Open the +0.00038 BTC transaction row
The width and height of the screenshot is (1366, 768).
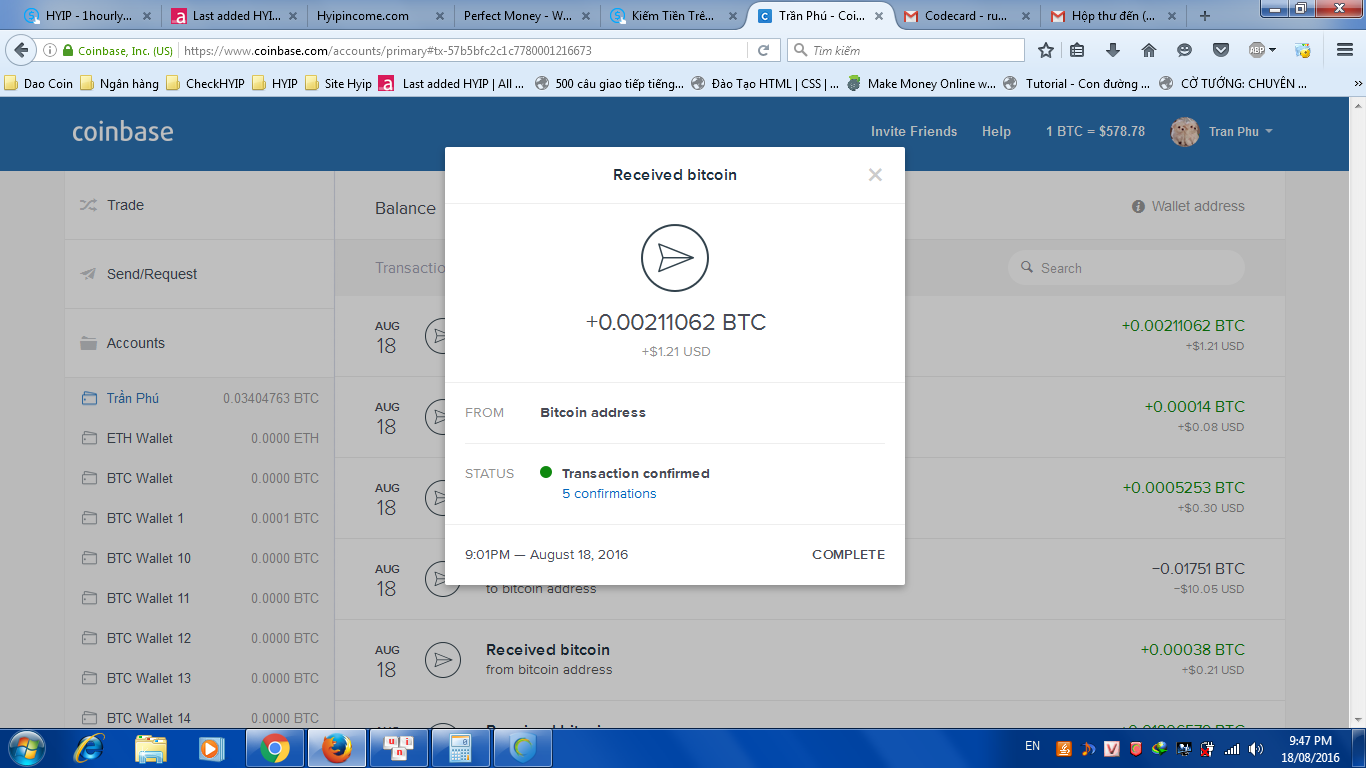(810, 660)
